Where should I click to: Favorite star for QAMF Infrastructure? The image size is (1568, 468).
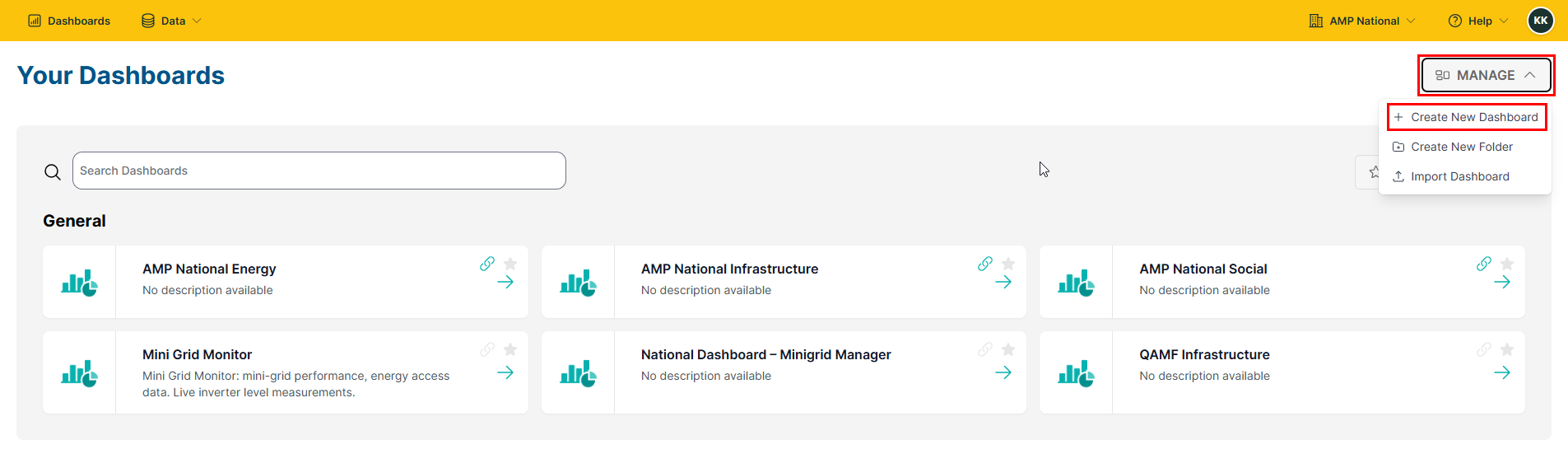pyautogui.click(x=1507, y=349)
